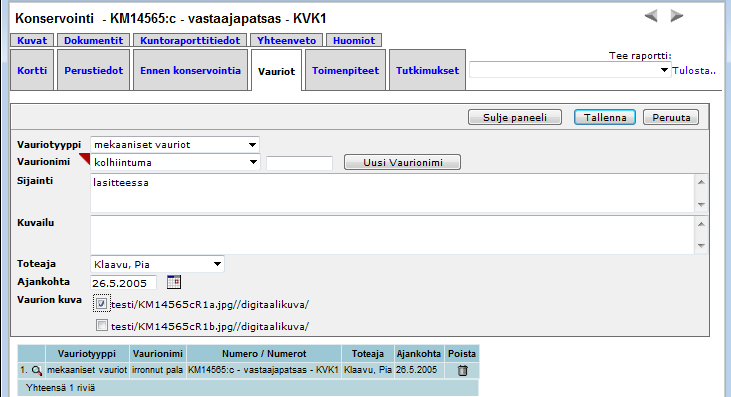Click Kuvailu scrollbar down arrow

(x=701, y=246)
